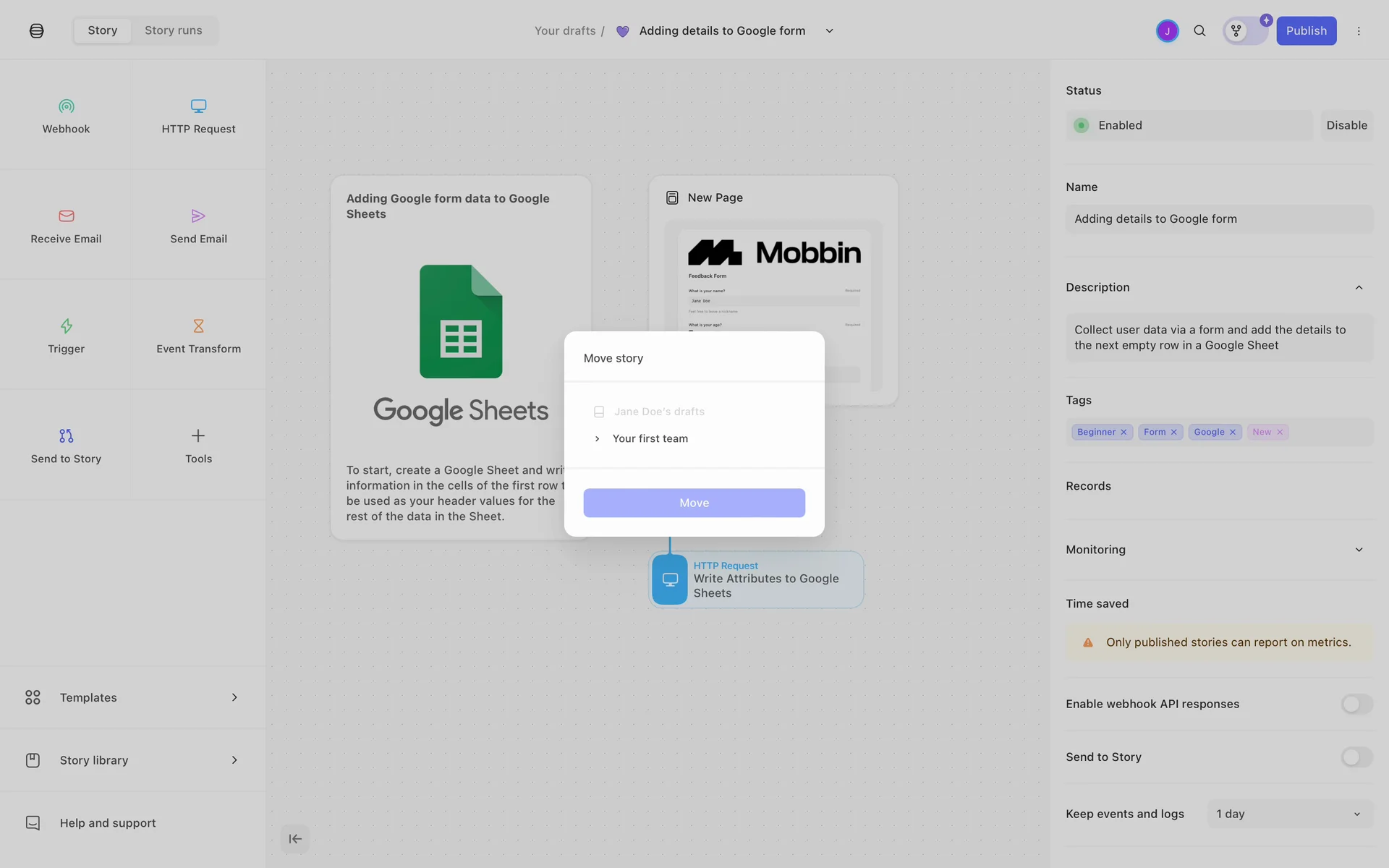1389x868 pixels.
Task: Remove the Beginner tag
Action: click(1123, 433)
